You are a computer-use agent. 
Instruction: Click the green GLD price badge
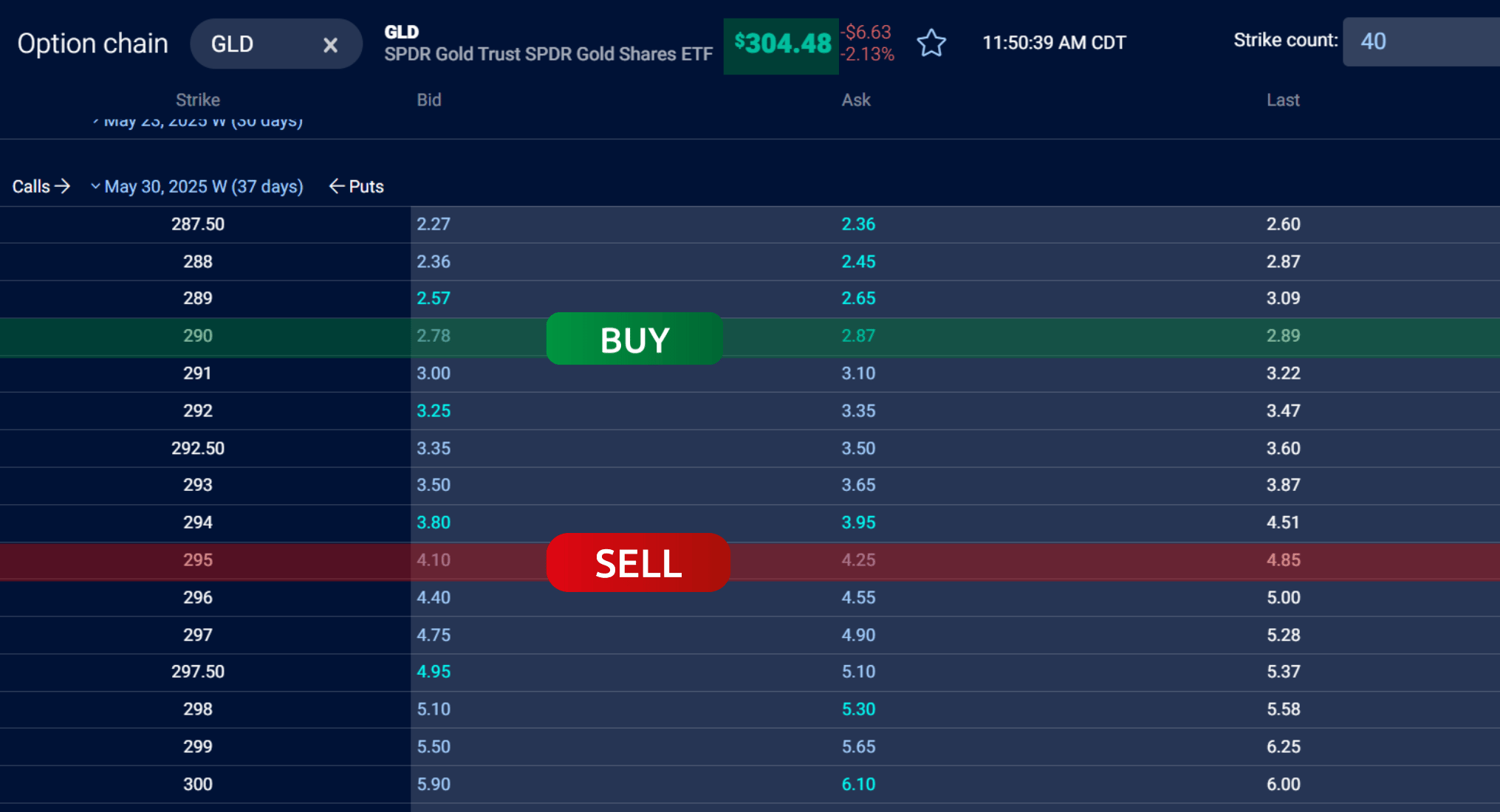(x=781, y=44)
